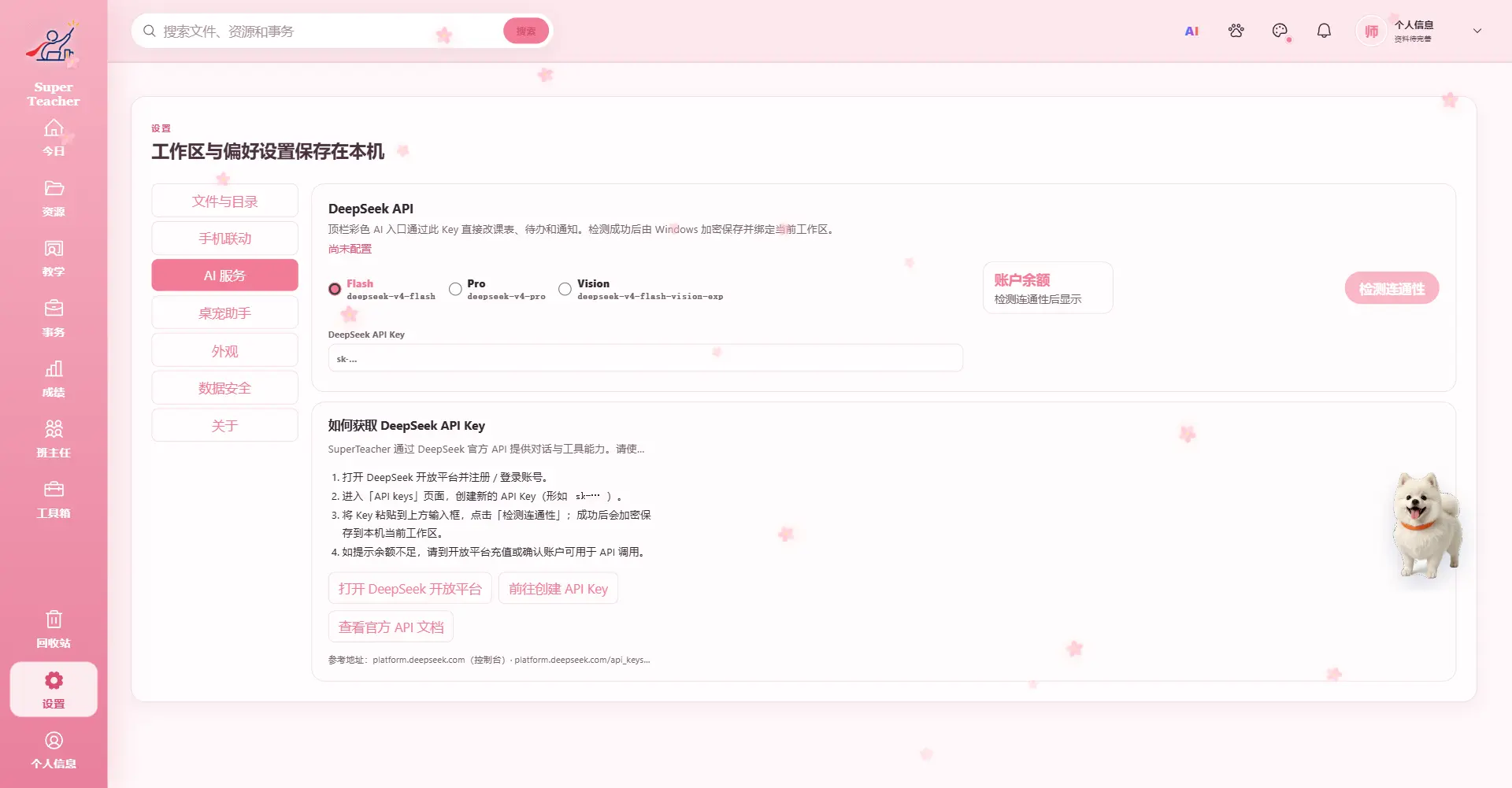Image resolution: width=1512 pixels, height=788 pixels.
Task: Select the Flash model radio button
Action: pyautogui.click(x=335, y=289)
